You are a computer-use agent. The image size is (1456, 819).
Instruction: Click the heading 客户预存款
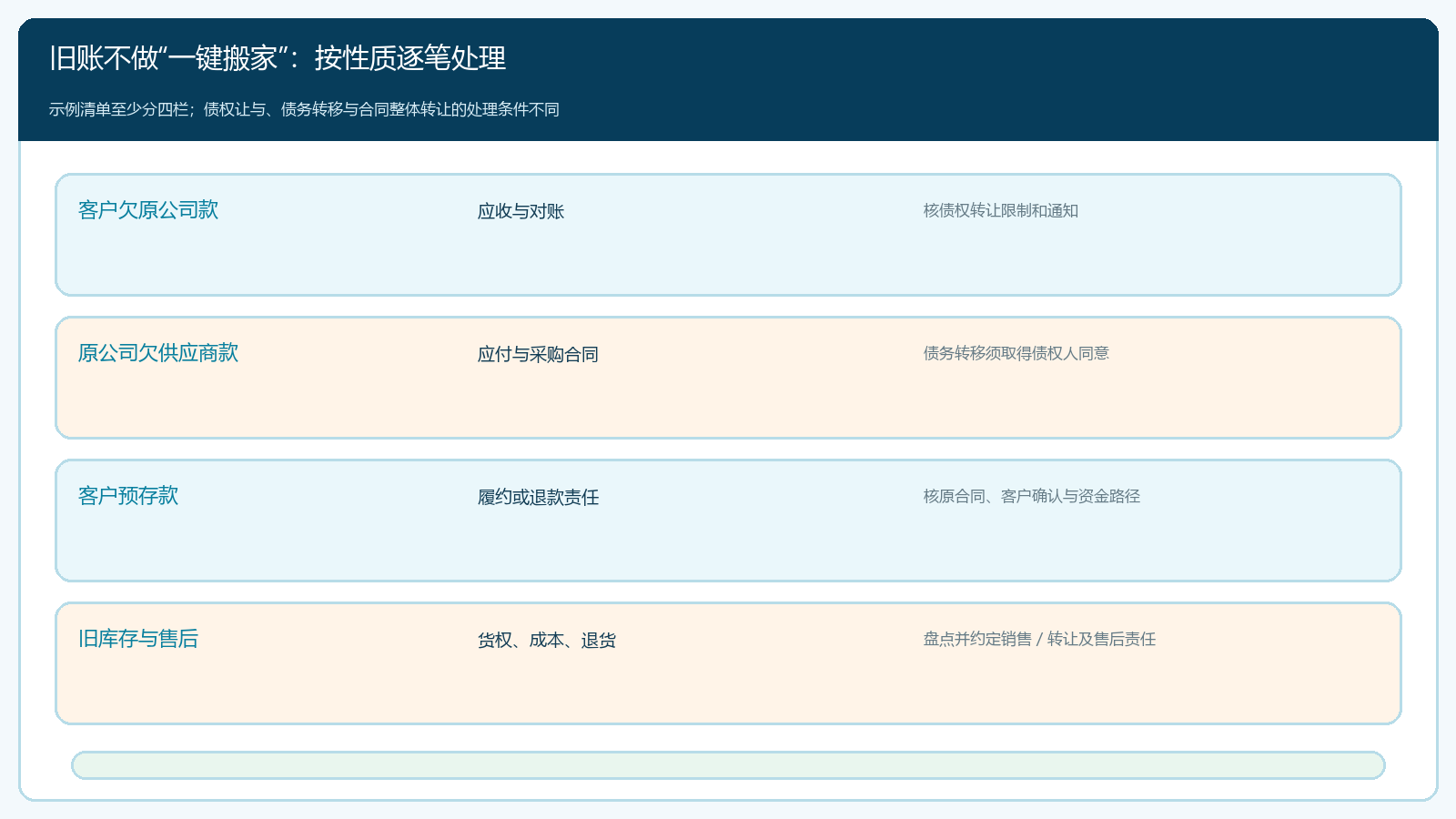point(128,496)
